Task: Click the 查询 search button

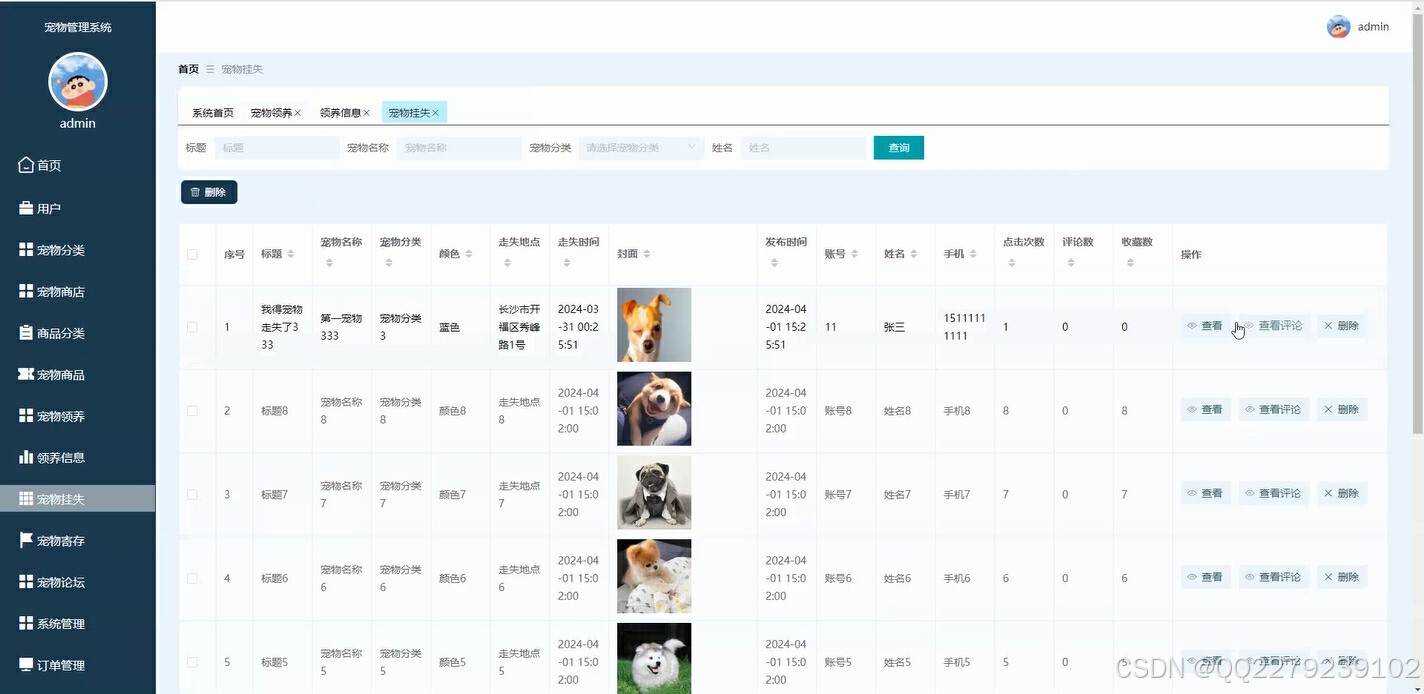Action: point(897,147)
